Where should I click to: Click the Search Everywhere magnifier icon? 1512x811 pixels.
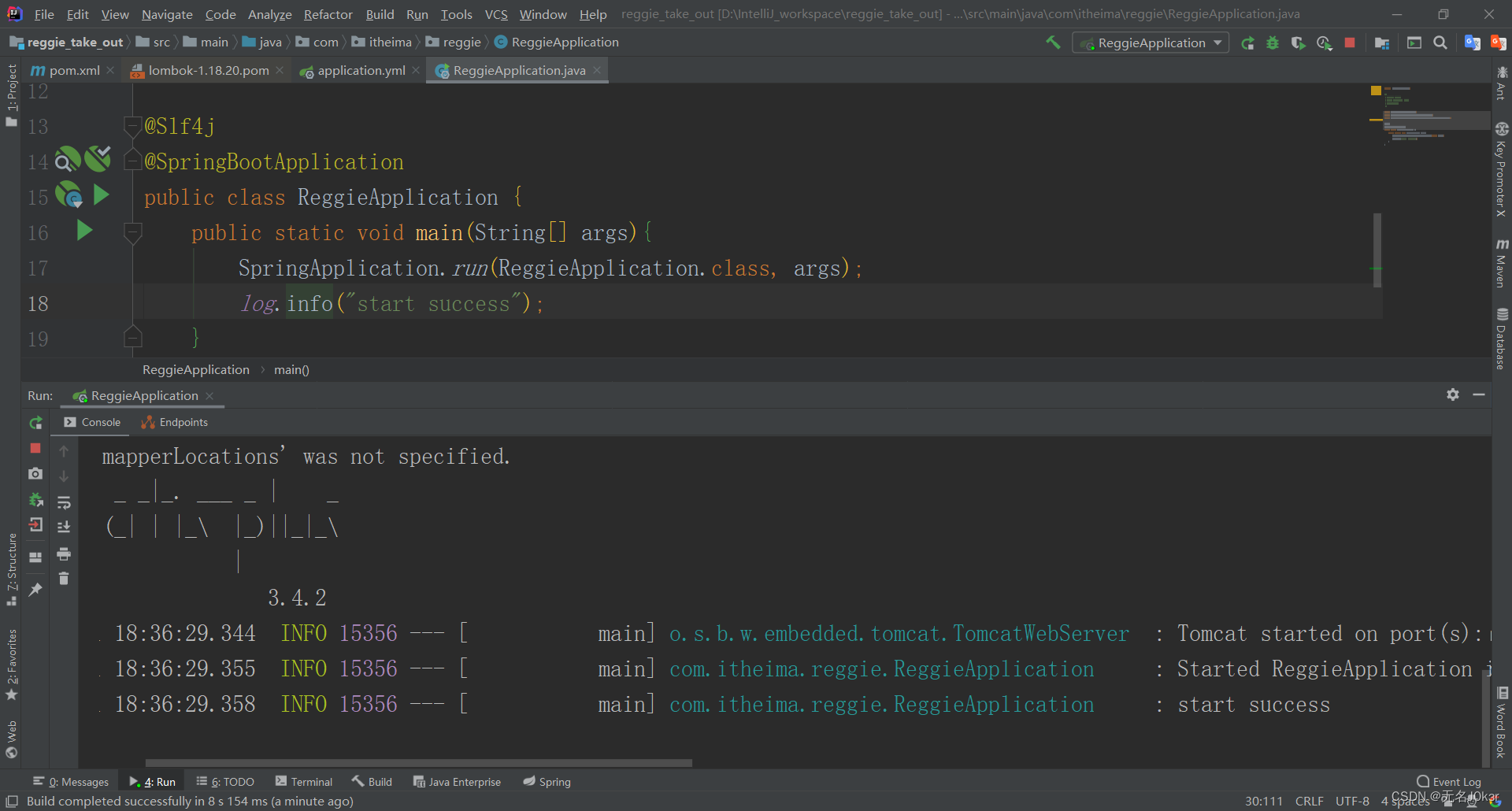pyautogui.click(x=1440, y=43)
